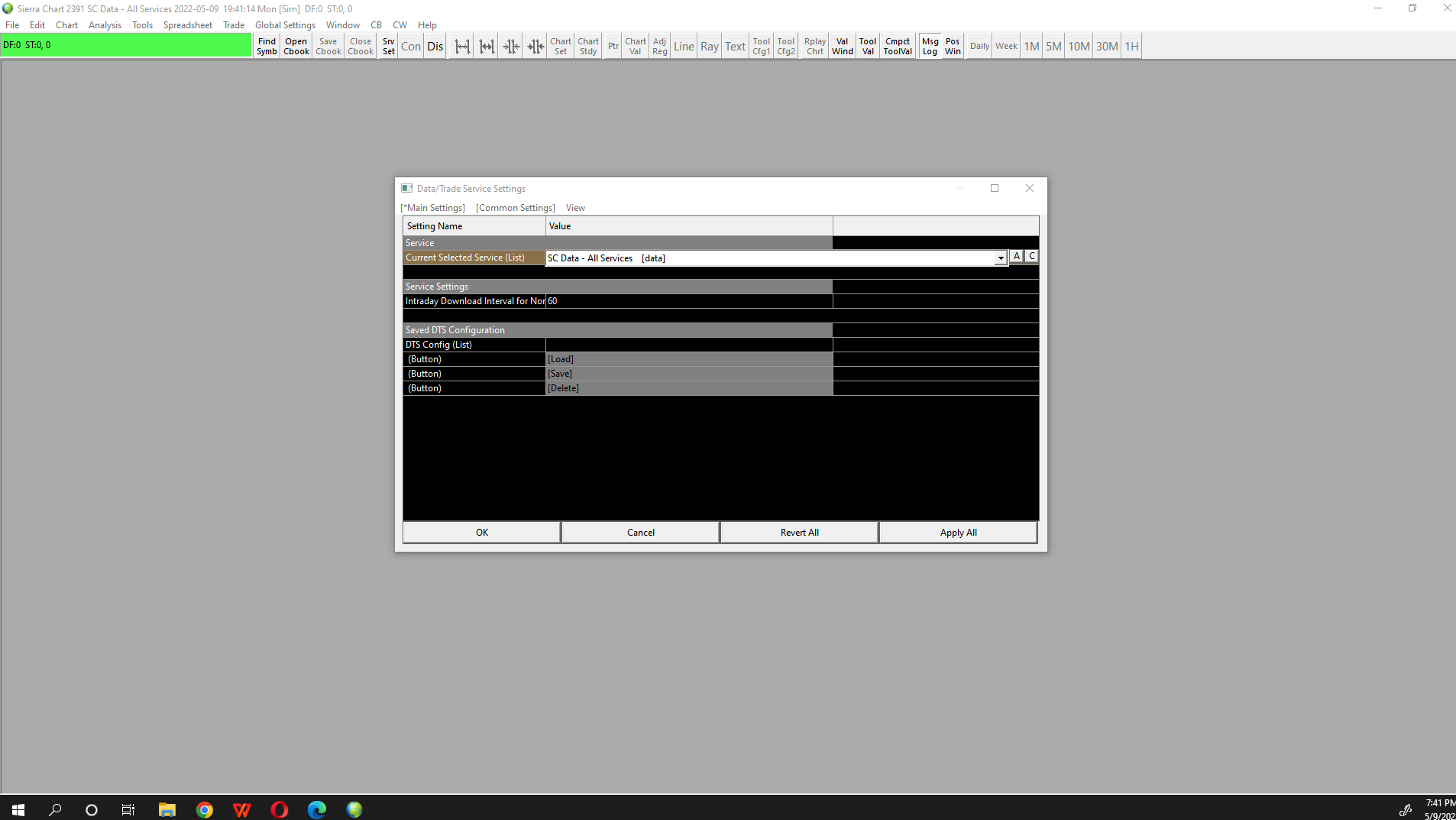Expand the Current Selected Service dropdown

pyautogui.click(x=1000, y=258)
